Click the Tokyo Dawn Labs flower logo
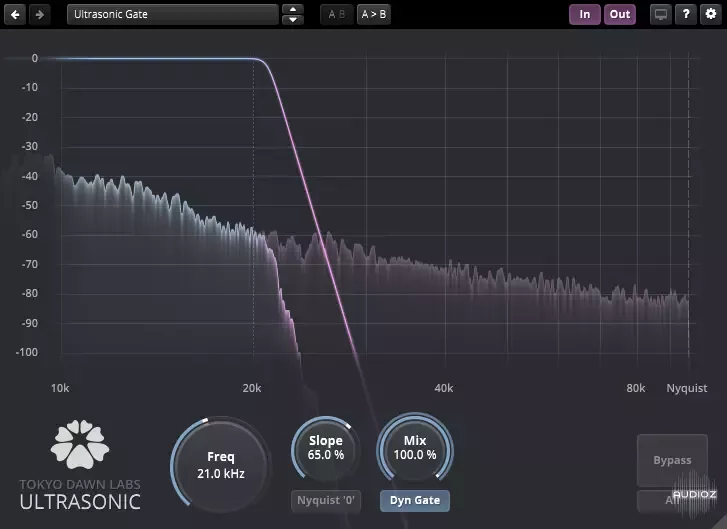 [80, 444]
